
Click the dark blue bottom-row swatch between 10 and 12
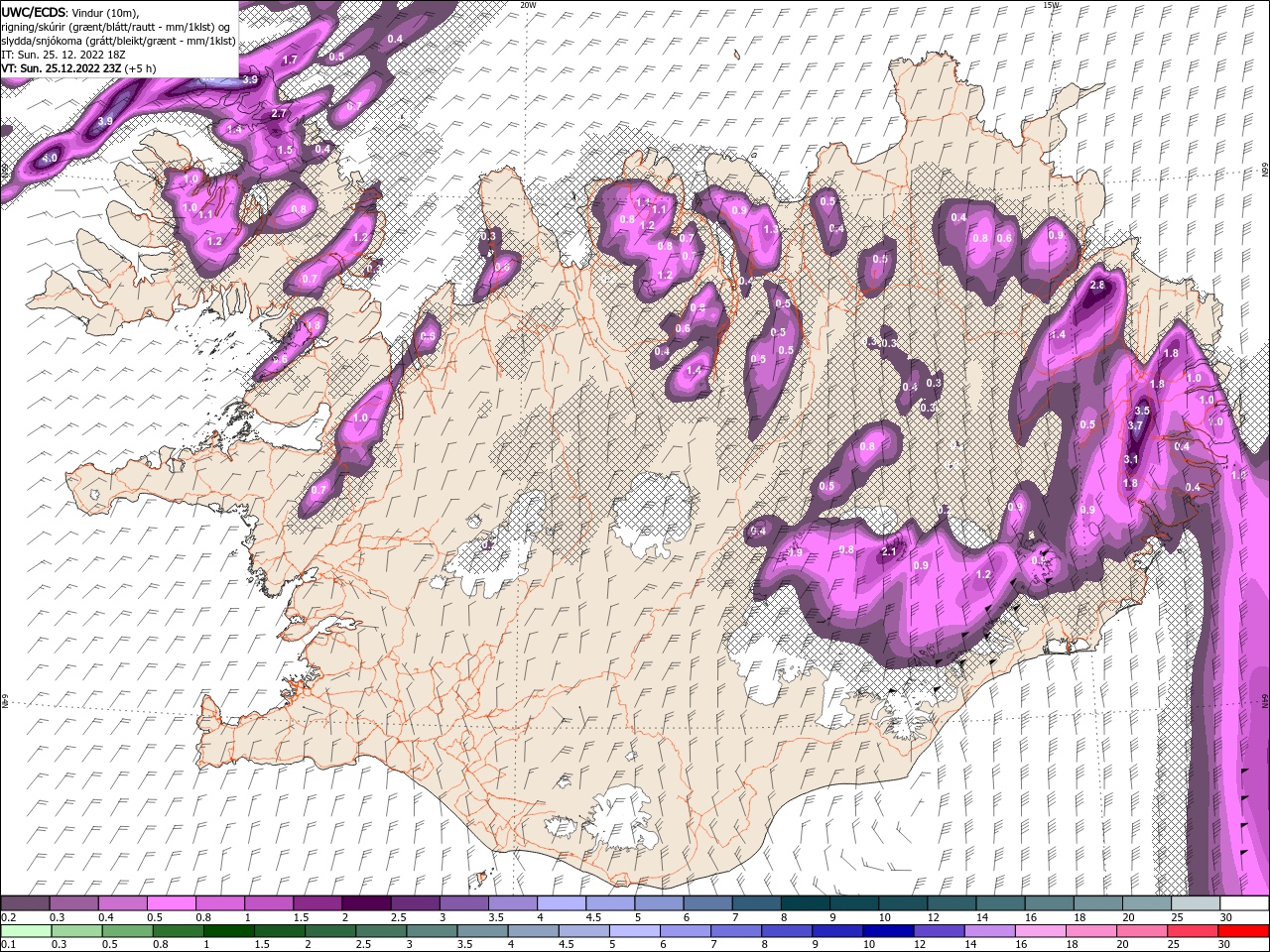click(888, 931)
